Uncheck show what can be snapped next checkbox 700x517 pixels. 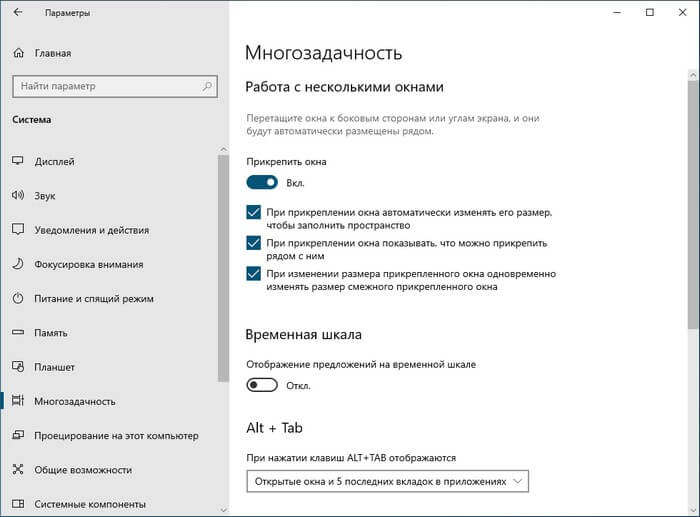(x=253, y=243)
